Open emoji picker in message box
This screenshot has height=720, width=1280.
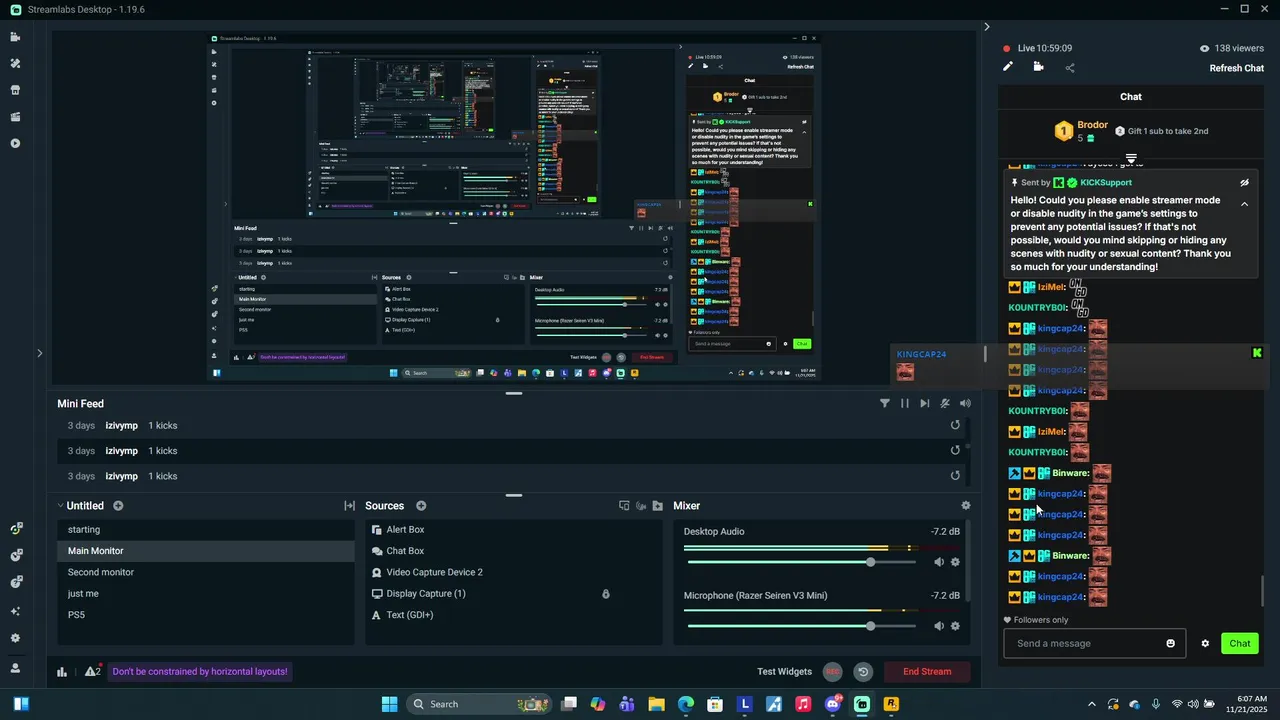[x=1171, y=643]
